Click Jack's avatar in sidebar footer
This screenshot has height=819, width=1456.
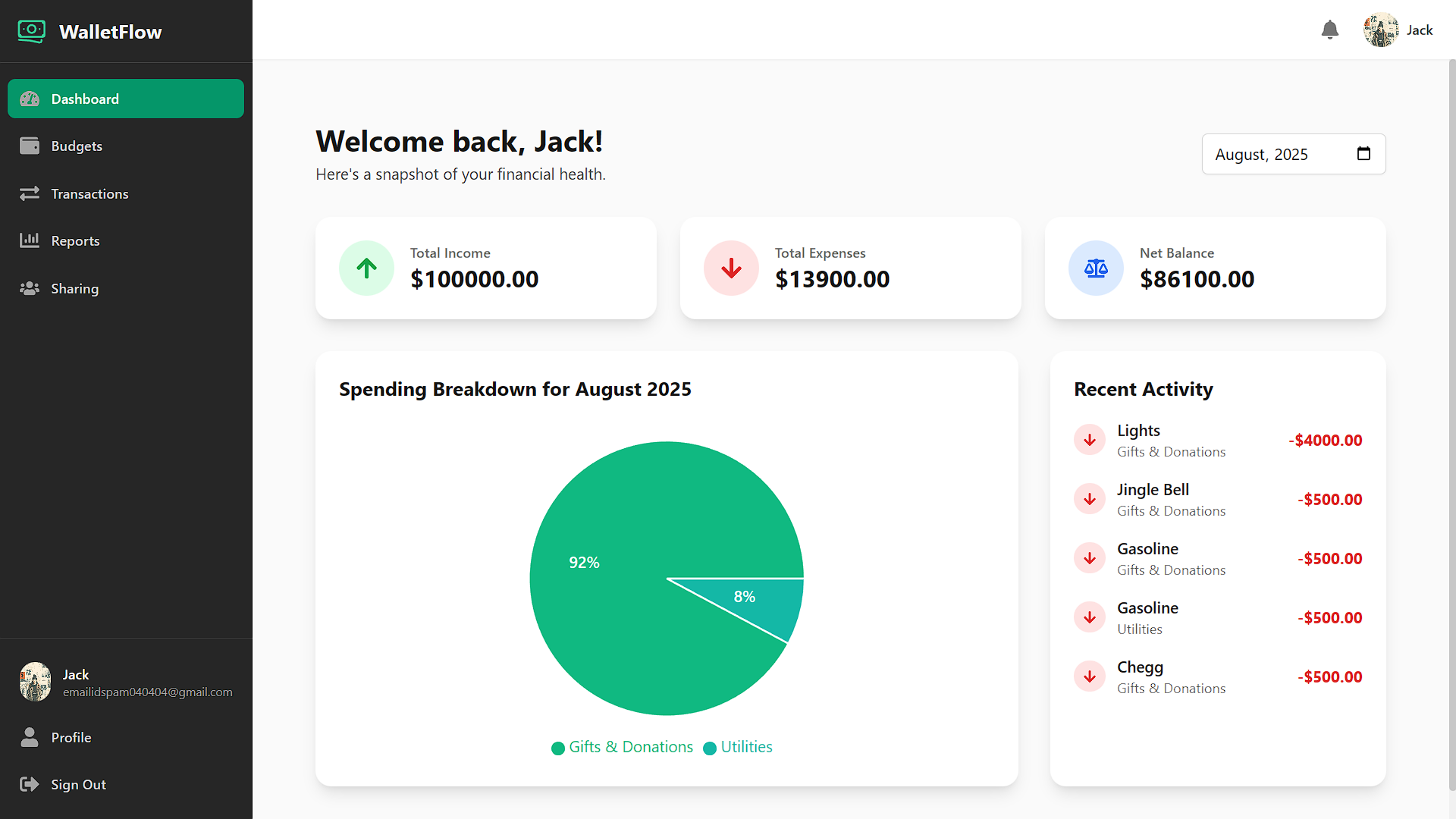click(x=35, y=682)
